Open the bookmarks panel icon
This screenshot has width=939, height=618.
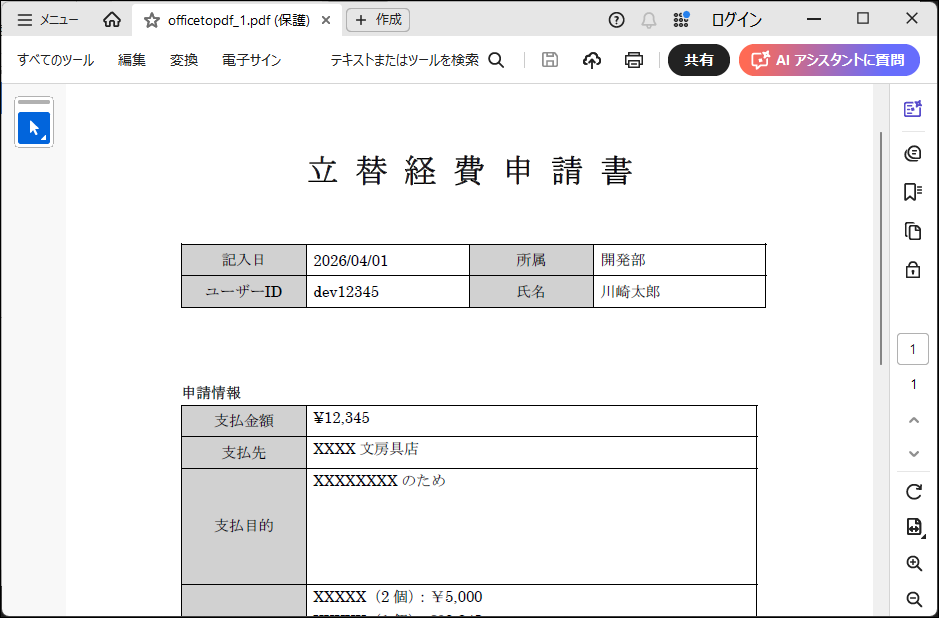point(912,192)
